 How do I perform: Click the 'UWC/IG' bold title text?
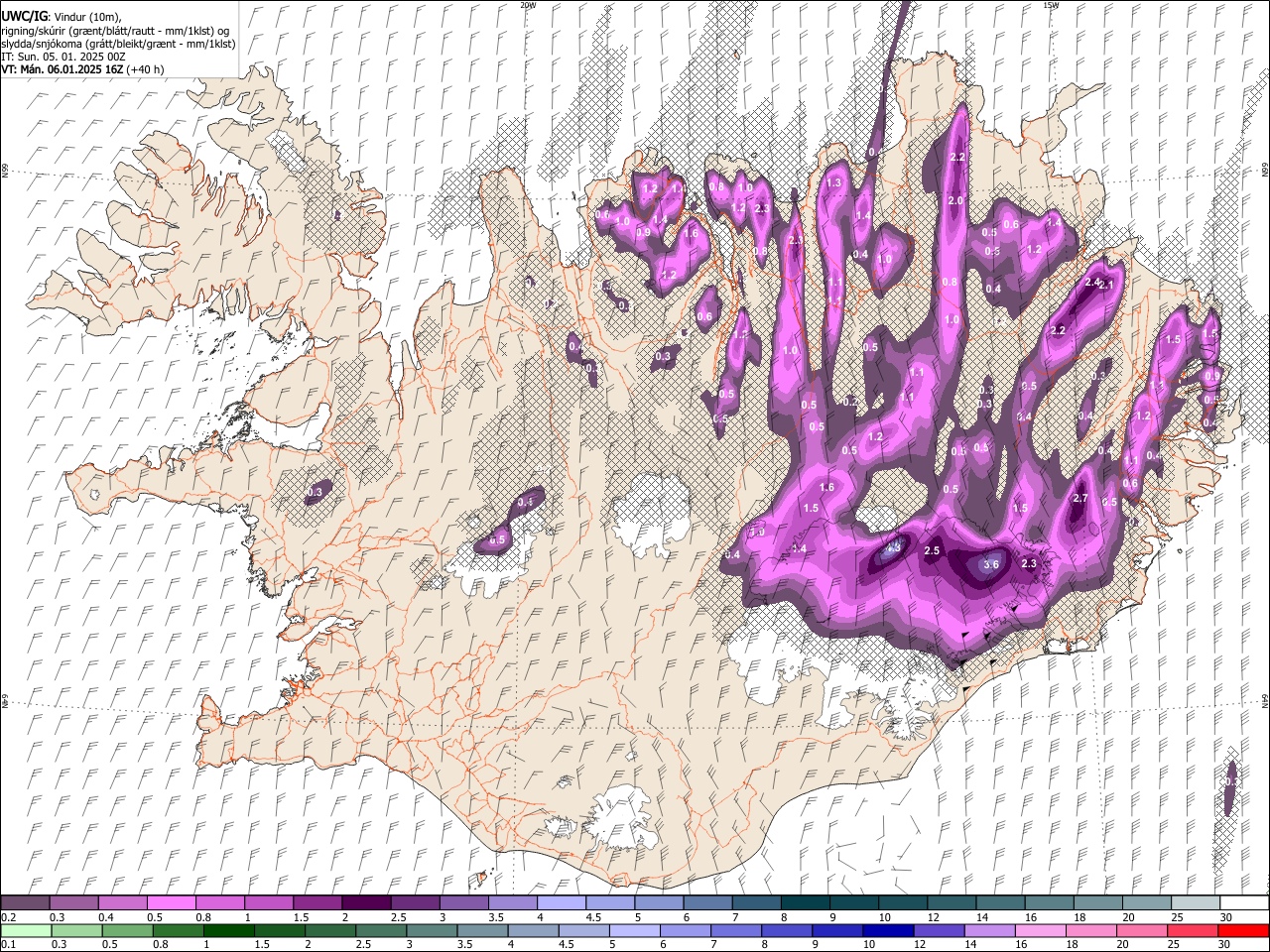(x=24, y=17)
